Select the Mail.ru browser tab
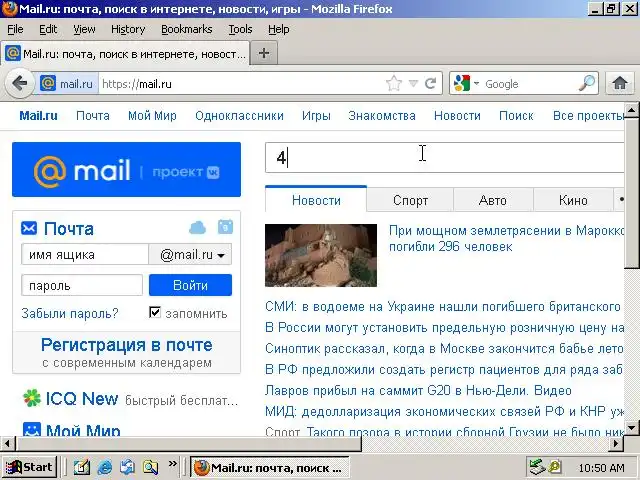 125,53
